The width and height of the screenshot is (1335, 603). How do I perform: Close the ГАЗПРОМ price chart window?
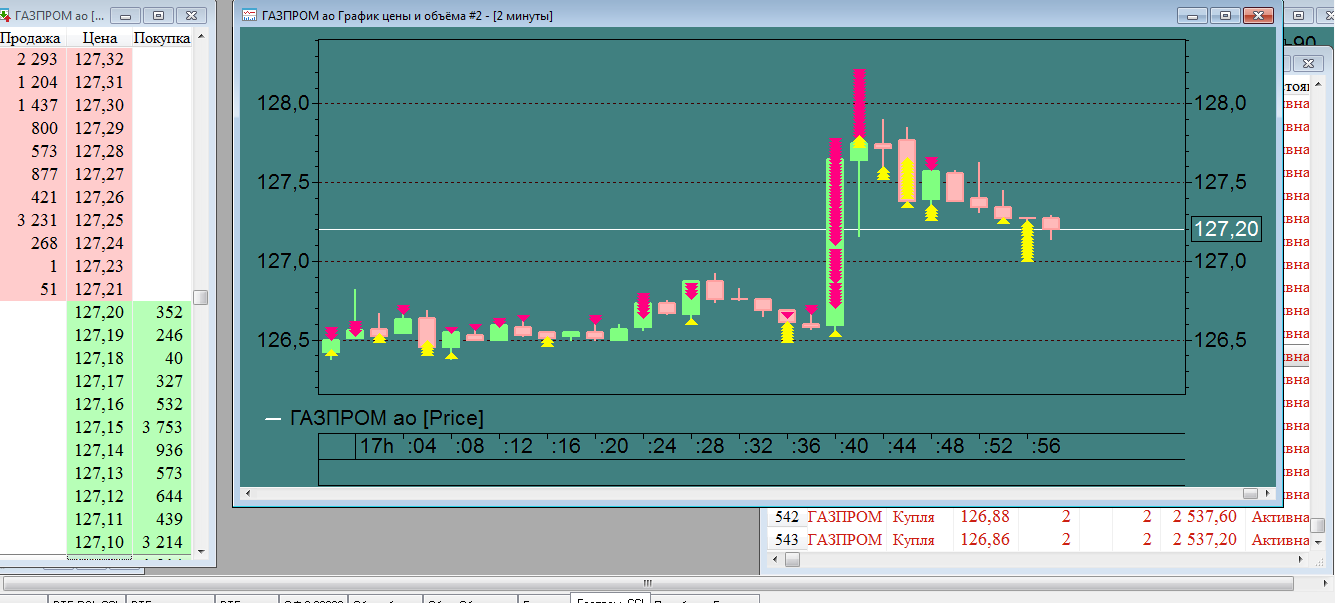click(1258, 15)
